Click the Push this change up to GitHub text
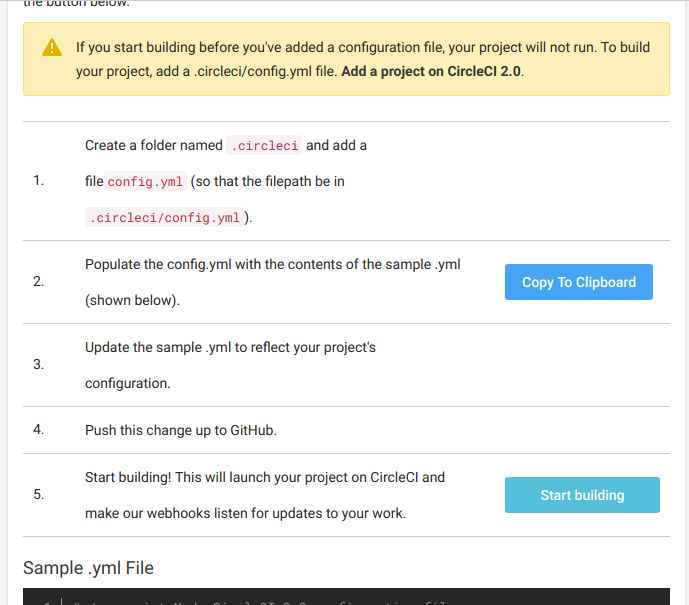 (x=181, y=430)
